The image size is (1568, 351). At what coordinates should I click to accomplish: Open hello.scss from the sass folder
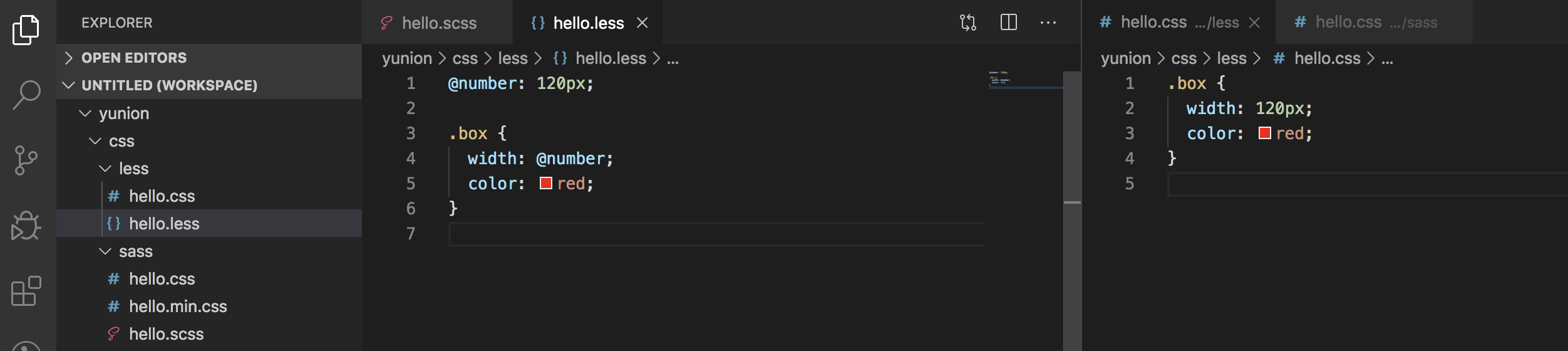tap(166, 334)
